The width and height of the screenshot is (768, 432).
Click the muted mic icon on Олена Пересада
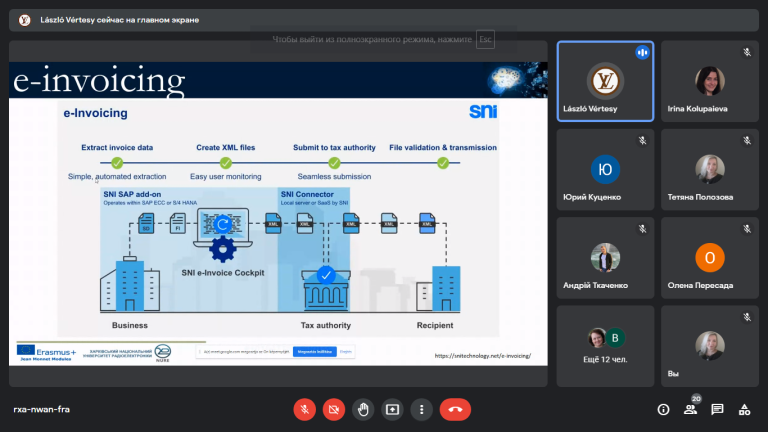(746, 229)
